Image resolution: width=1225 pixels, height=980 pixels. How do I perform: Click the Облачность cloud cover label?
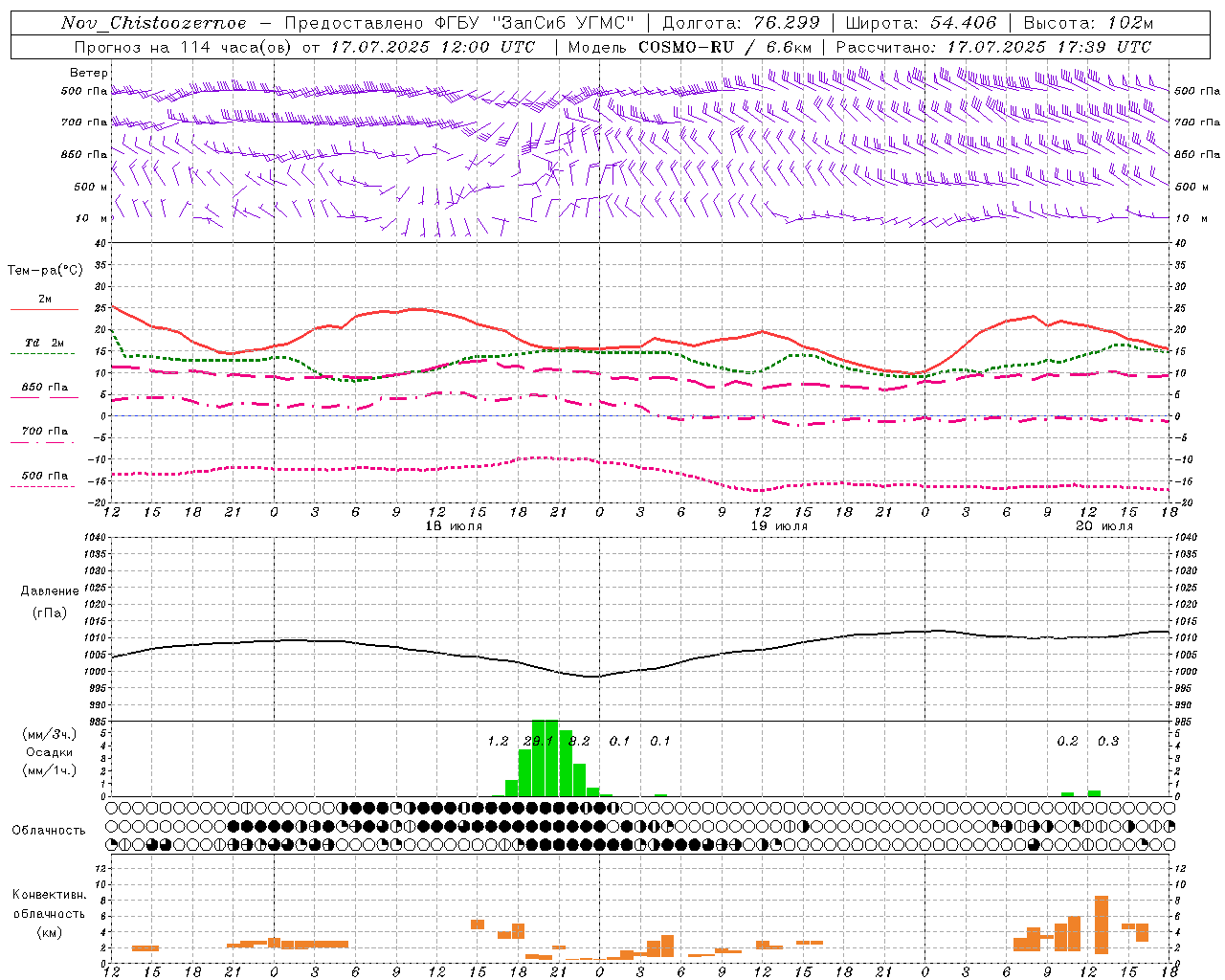[49, 831]
